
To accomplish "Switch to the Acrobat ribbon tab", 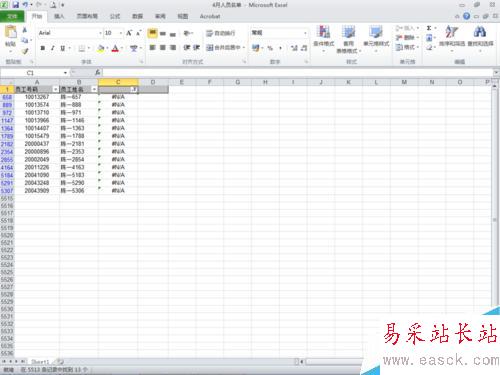I will point(210,16).
